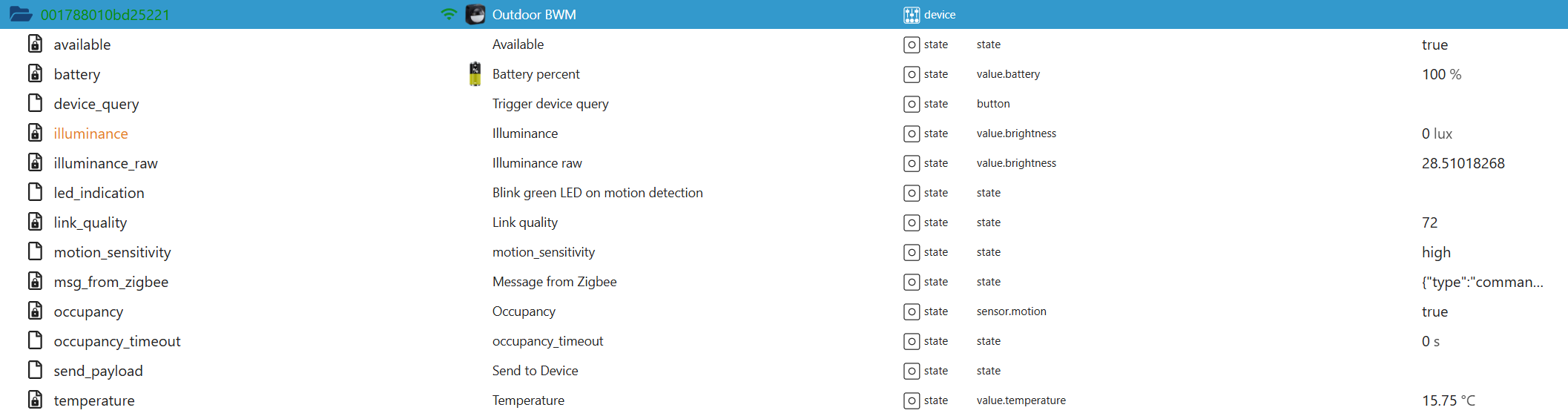Click the state icon in Occupancy row

912,311
